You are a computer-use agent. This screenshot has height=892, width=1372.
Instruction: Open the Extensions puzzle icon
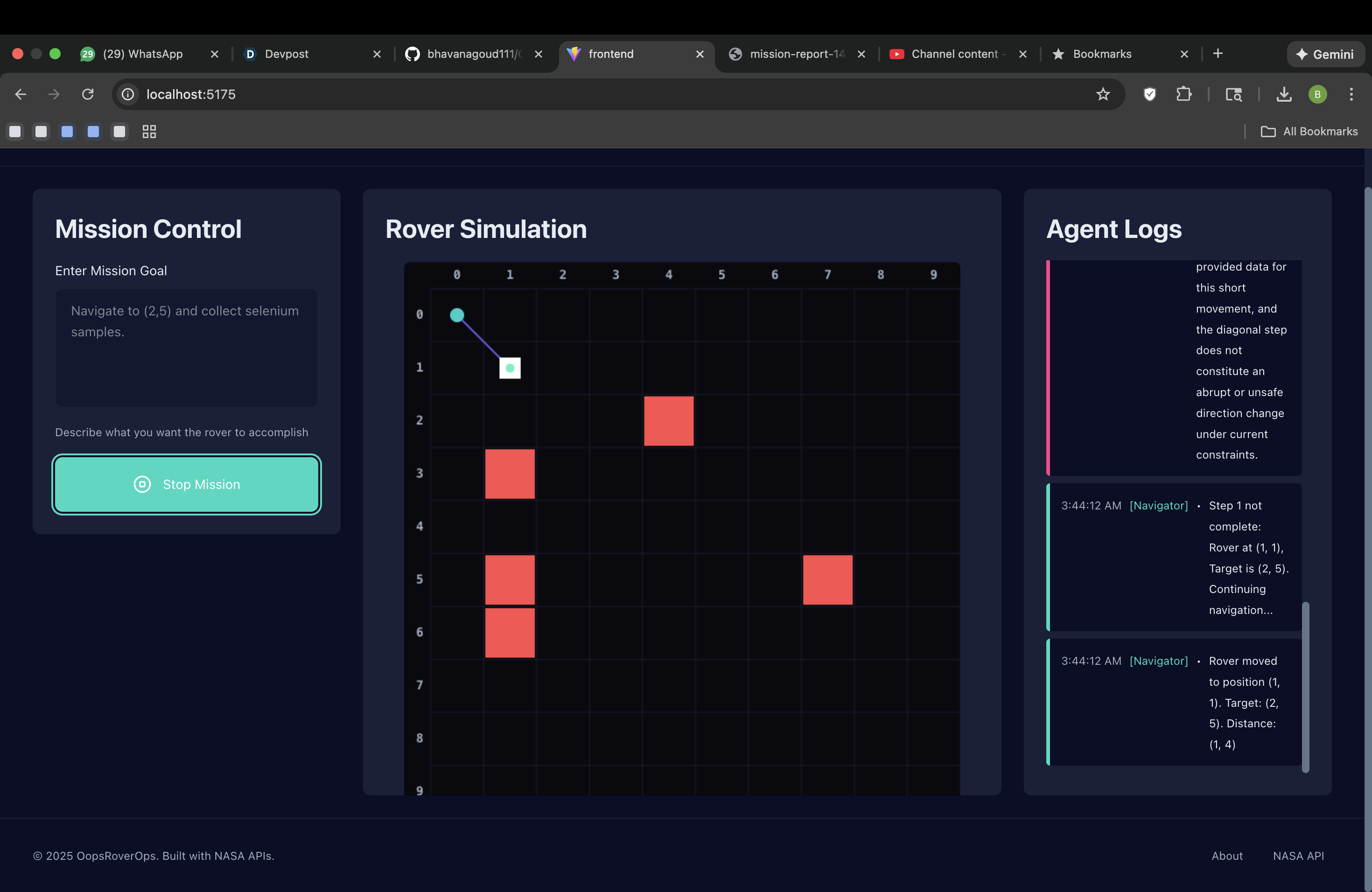tap(1183, 94)
